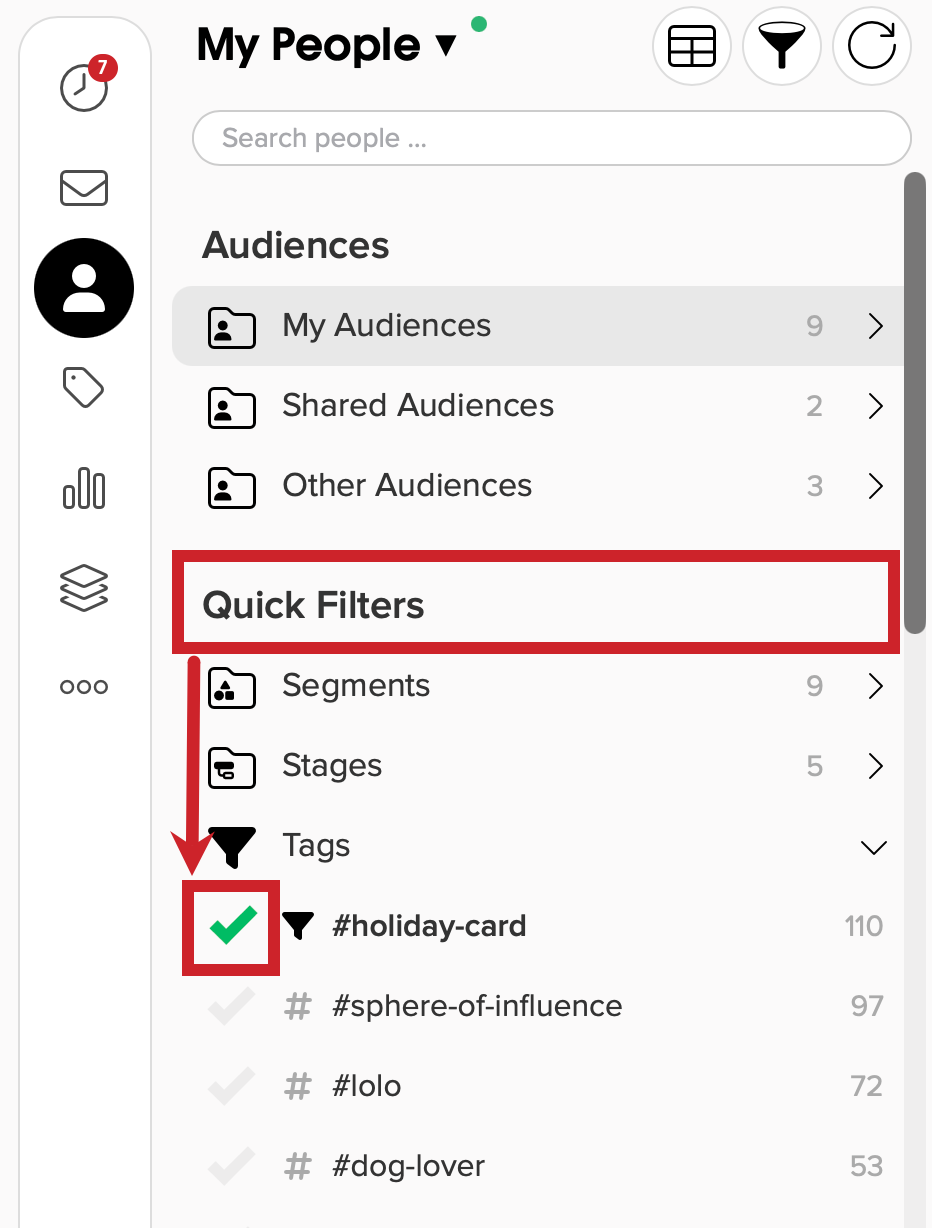Image resolution: width=932 pixels, height=1228 pixels.
Task: Open the My People dropdown arrow
Action: 446,46
